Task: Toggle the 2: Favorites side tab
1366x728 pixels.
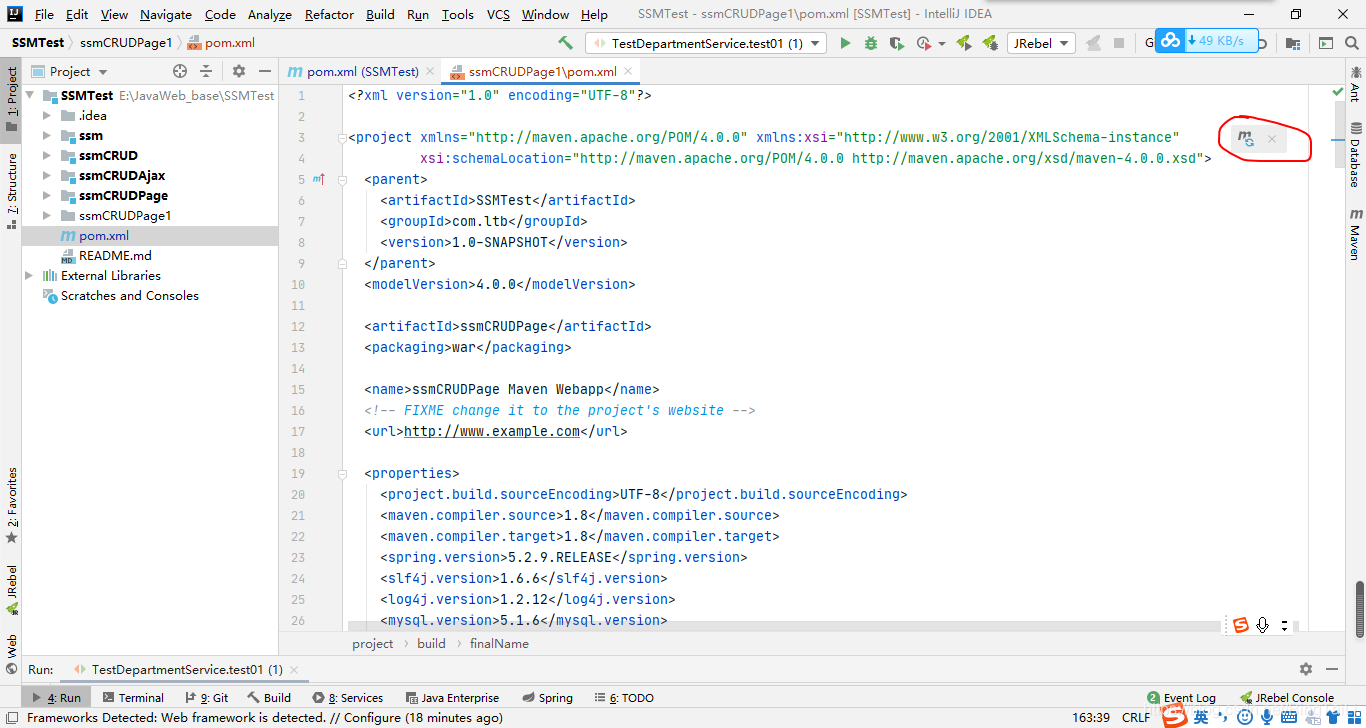Action: [11, 506]
